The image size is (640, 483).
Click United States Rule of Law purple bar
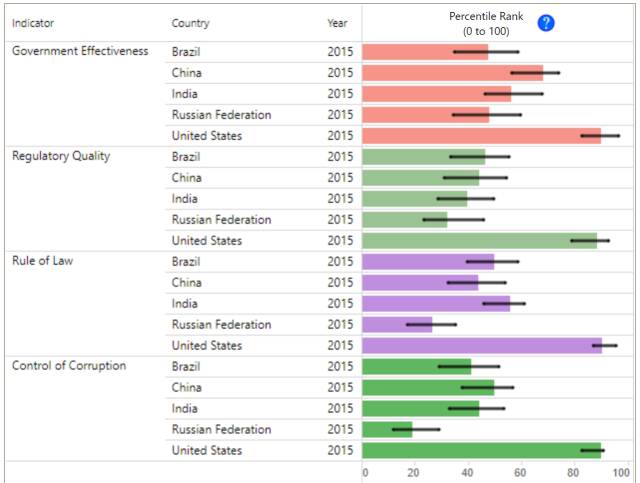click(482, 345)
